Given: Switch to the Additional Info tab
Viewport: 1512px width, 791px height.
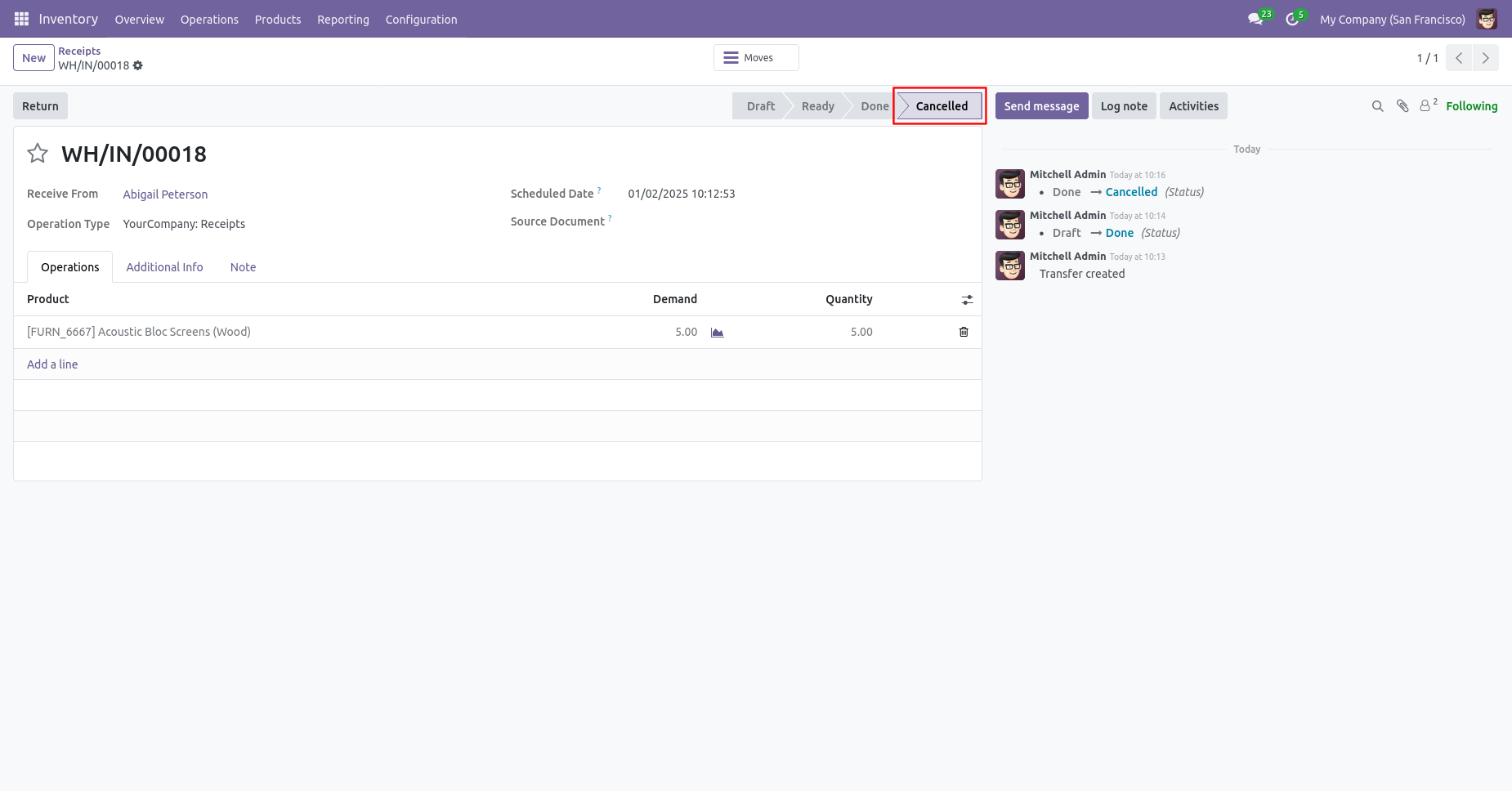Looking at the screenshot, I should tap(164, 267).
